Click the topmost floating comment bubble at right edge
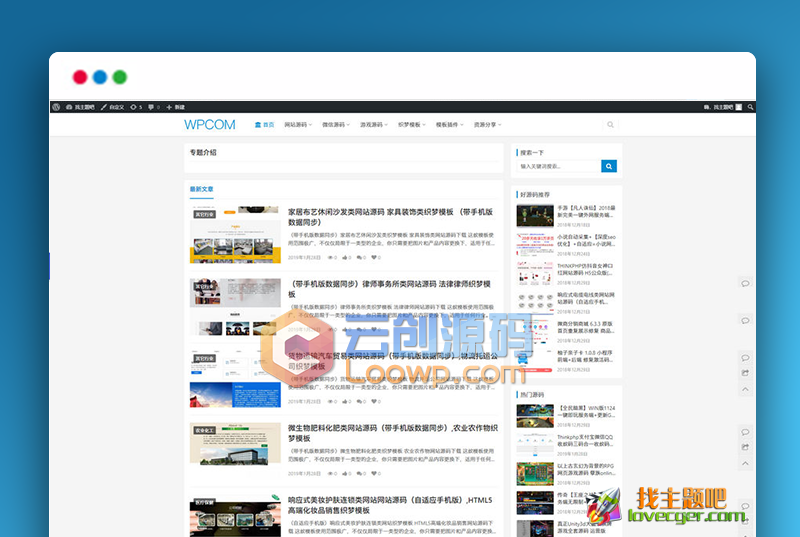Image resolution: width=800 pixels, height=537 pixels. click(x=745, y=284)
